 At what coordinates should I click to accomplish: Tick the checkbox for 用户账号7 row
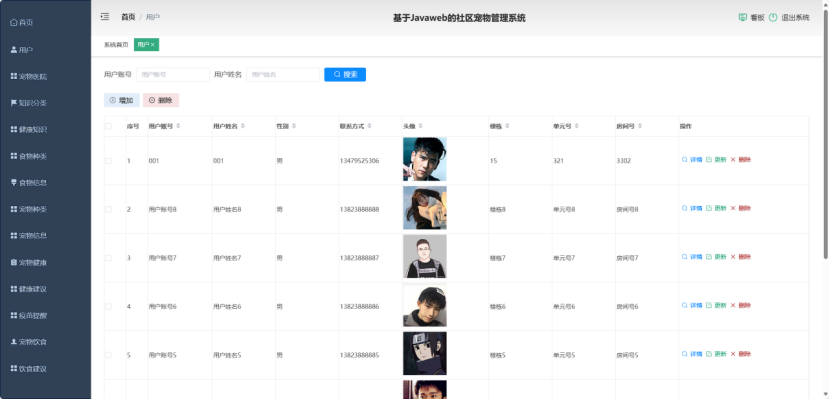[108, 258]
